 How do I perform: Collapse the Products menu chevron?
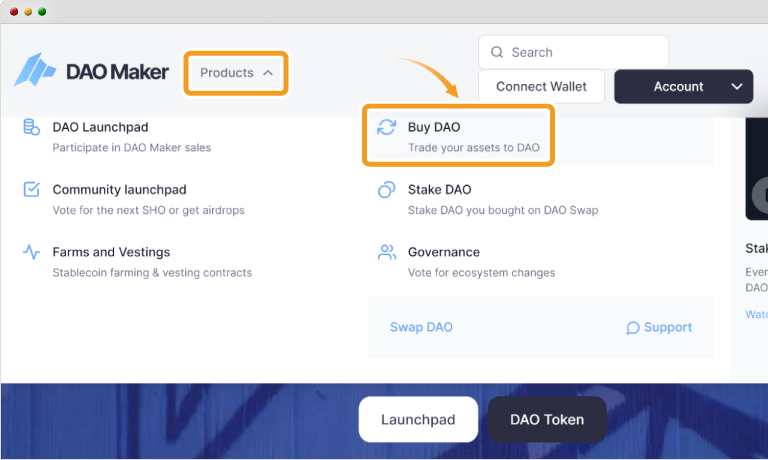coord(268,73)
